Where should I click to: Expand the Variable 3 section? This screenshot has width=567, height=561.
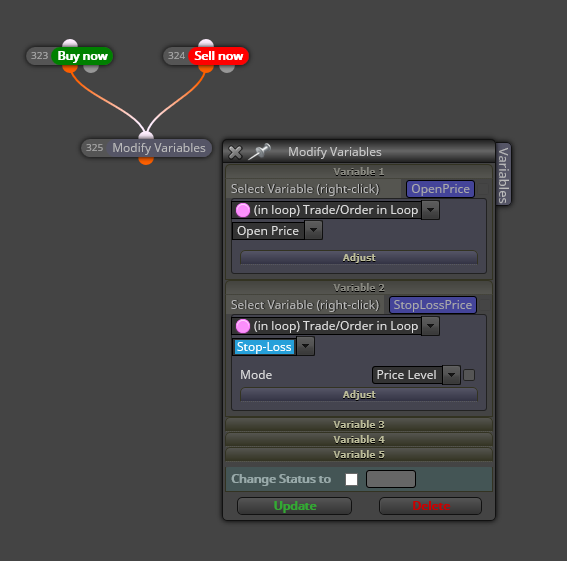(x=359, y=424)
